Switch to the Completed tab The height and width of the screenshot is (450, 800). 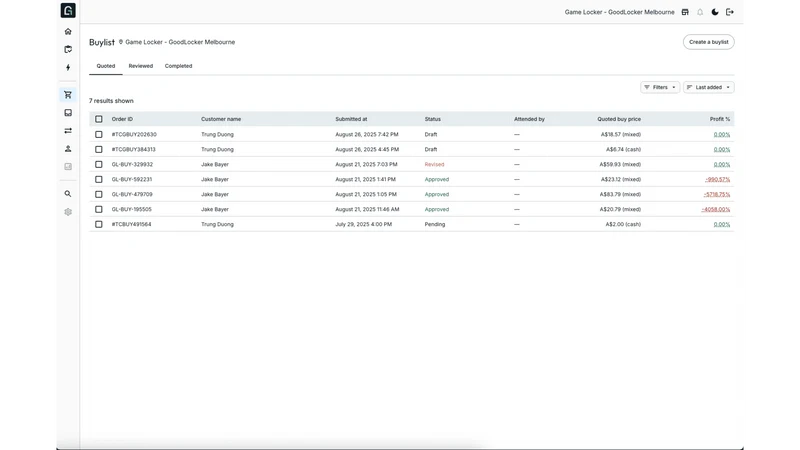(x=179, y=66)
